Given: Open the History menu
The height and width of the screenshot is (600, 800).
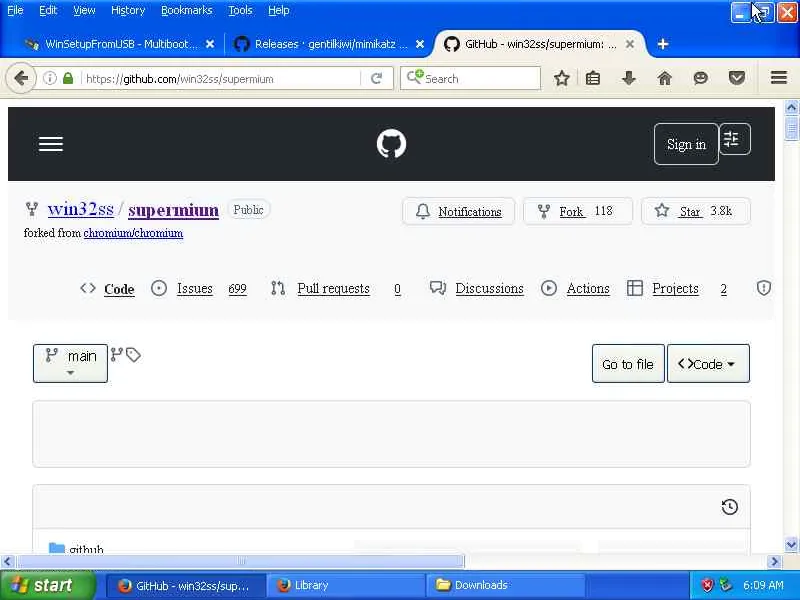Looking at the screenshot, I should click(x=128, y=10).
